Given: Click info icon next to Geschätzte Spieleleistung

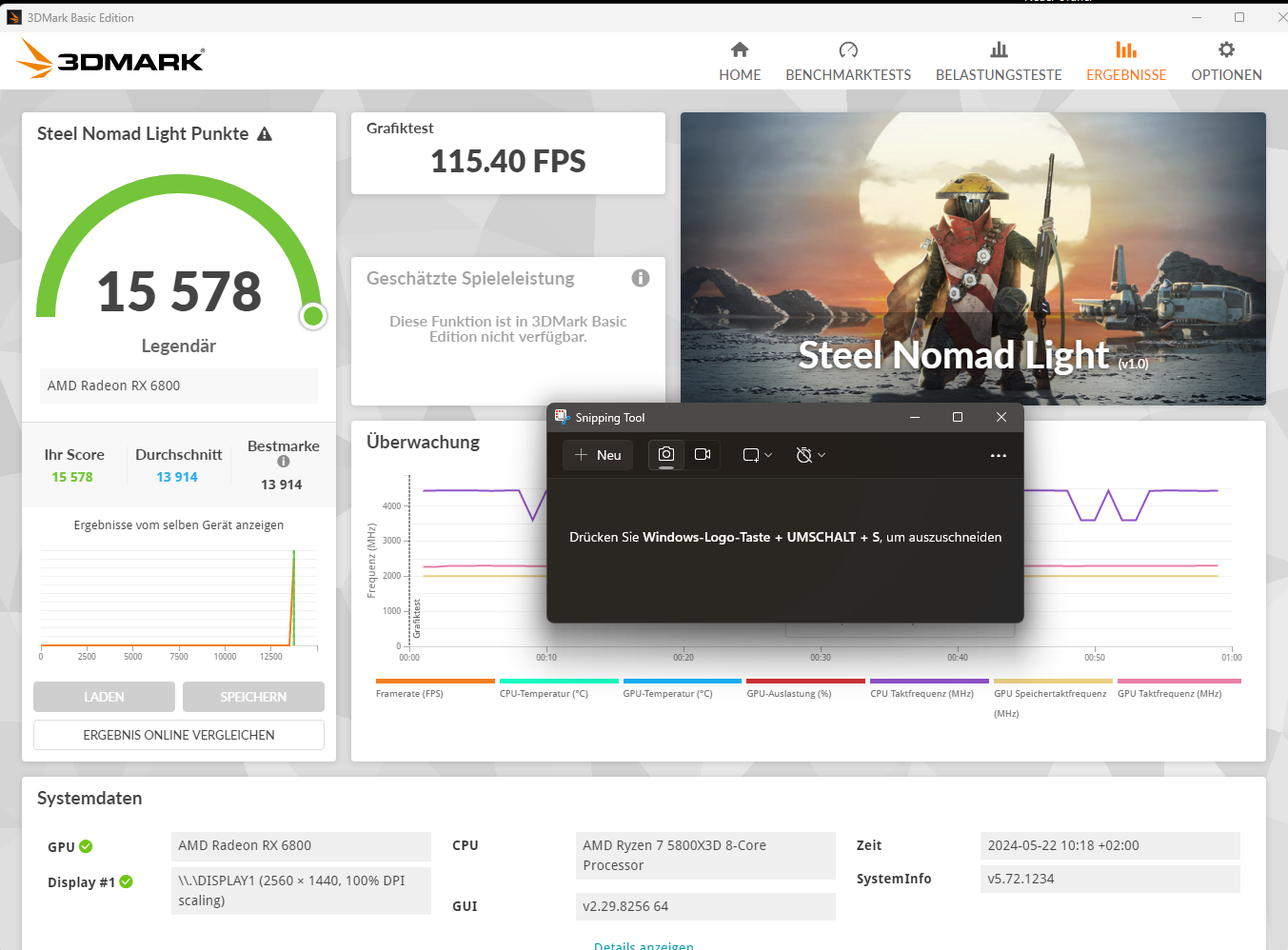Looking at the screenshot, I should point(641,278).
